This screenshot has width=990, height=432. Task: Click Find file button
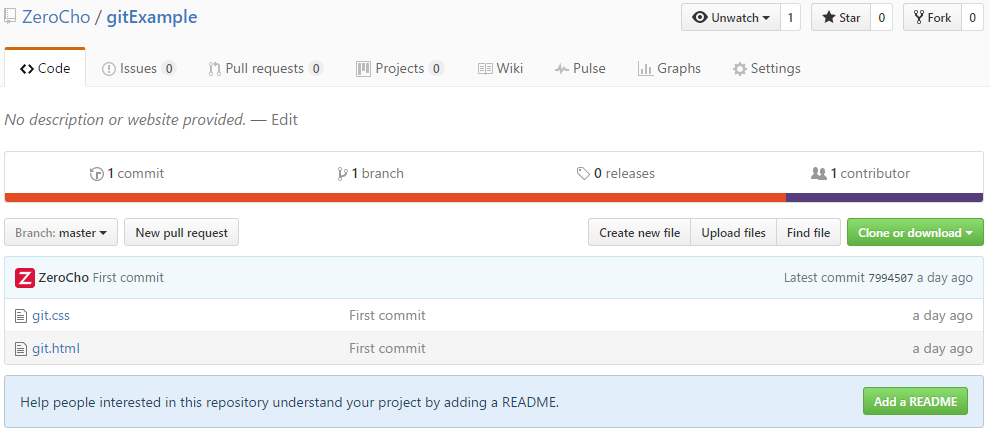coord(809,232)
